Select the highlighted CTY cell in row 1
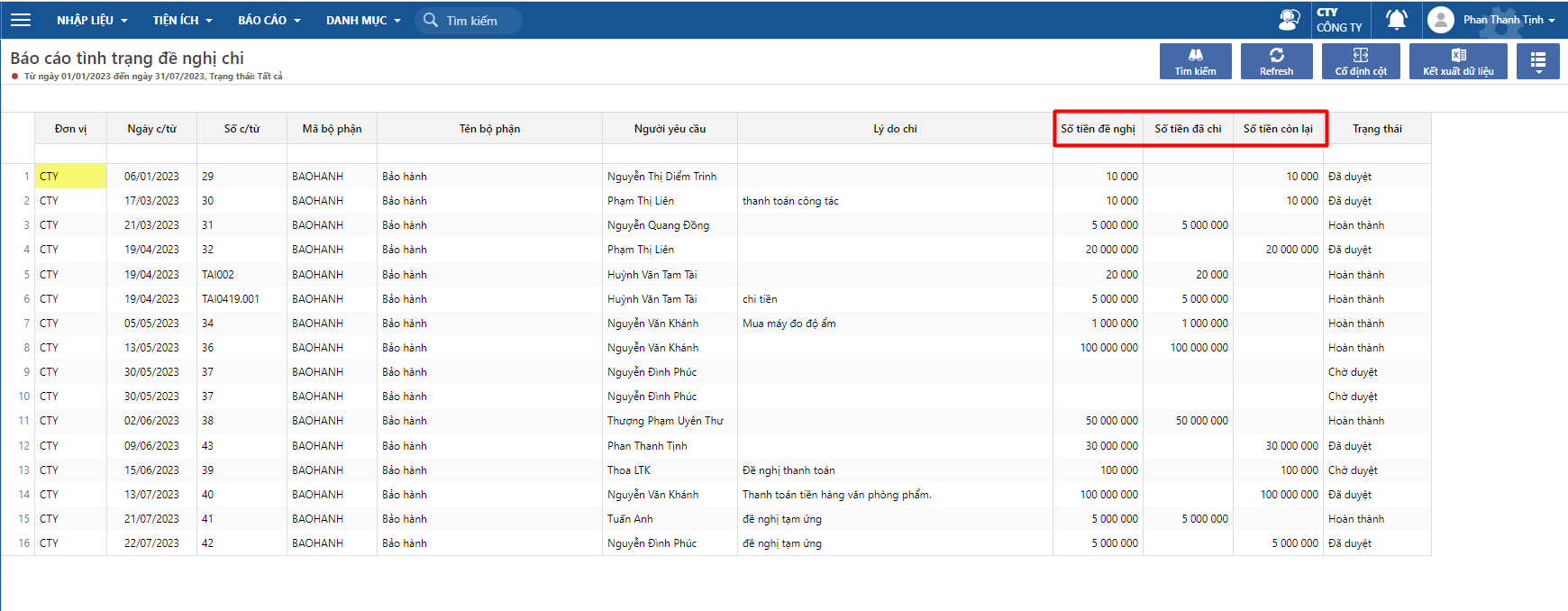This screenshot has height=611, width=1568. tap(70, 177)
